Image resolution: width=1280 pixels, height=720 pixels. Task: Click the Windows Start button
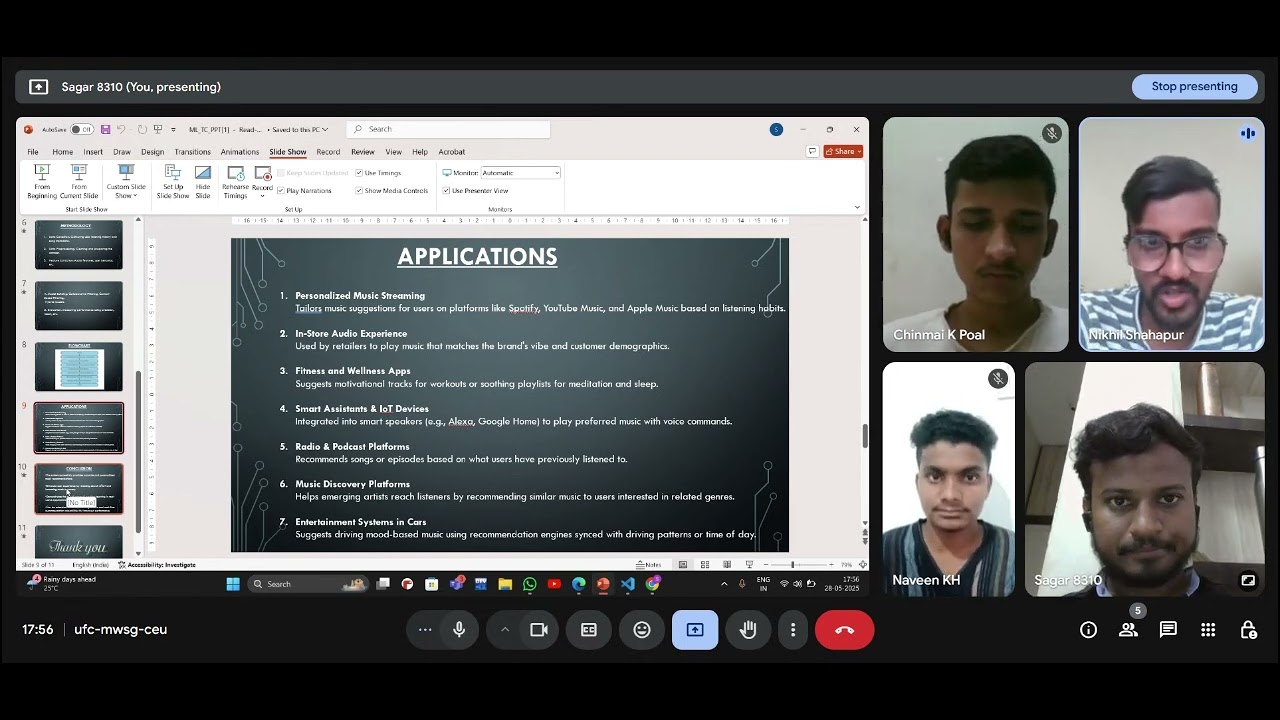[233, 584]
